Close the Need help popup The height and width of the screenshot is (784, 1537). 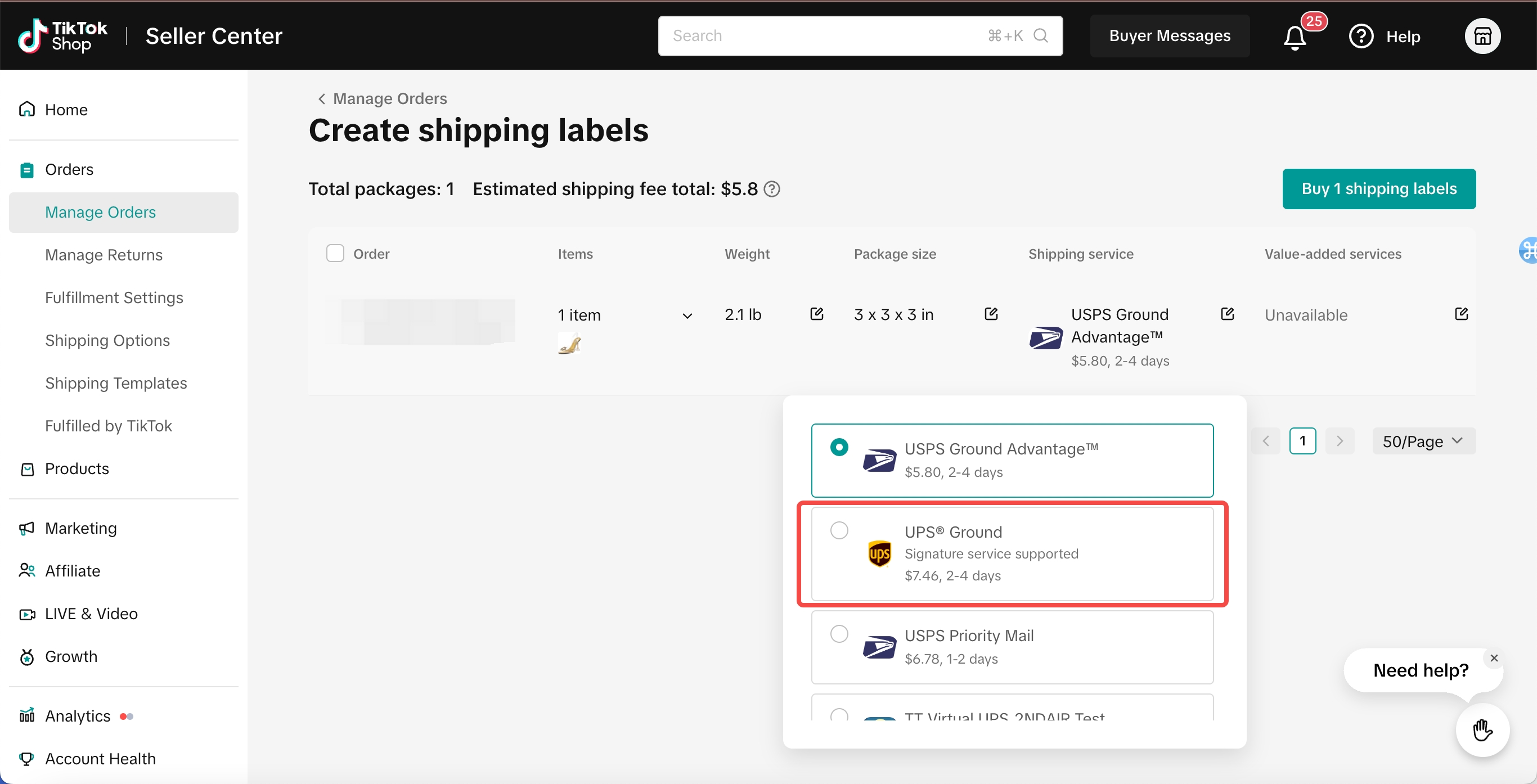click(1494, 658)
